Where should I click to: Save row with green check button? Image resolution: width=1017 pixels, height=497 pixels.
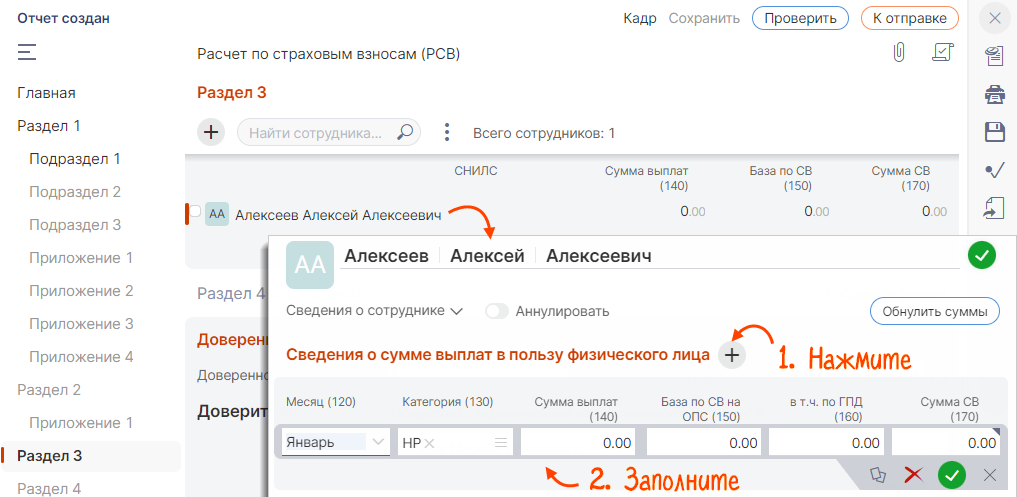[x=951, y=476]
